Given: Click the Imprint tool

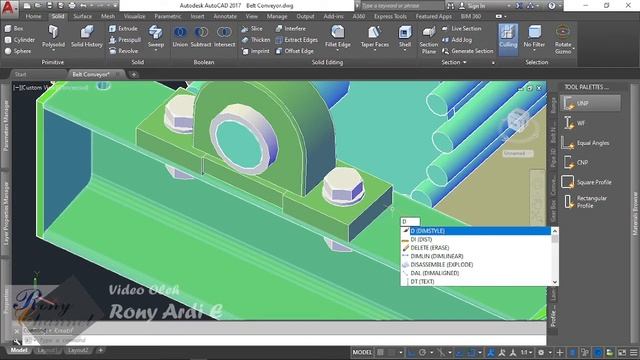Looking at the screenshot, I should coord(255,51).
